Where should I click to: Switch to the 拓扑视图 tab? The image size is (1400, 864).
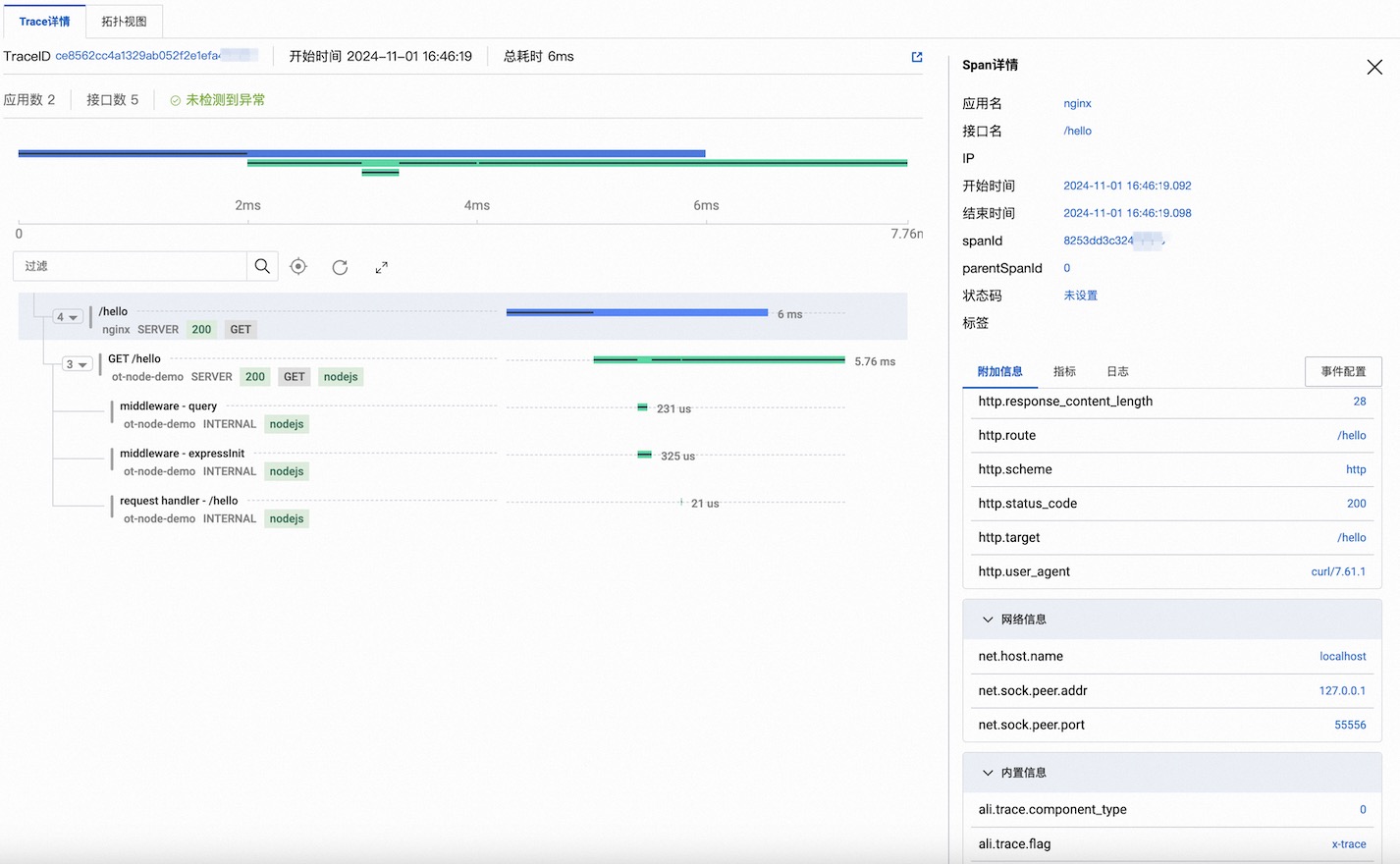click(124, 21)
